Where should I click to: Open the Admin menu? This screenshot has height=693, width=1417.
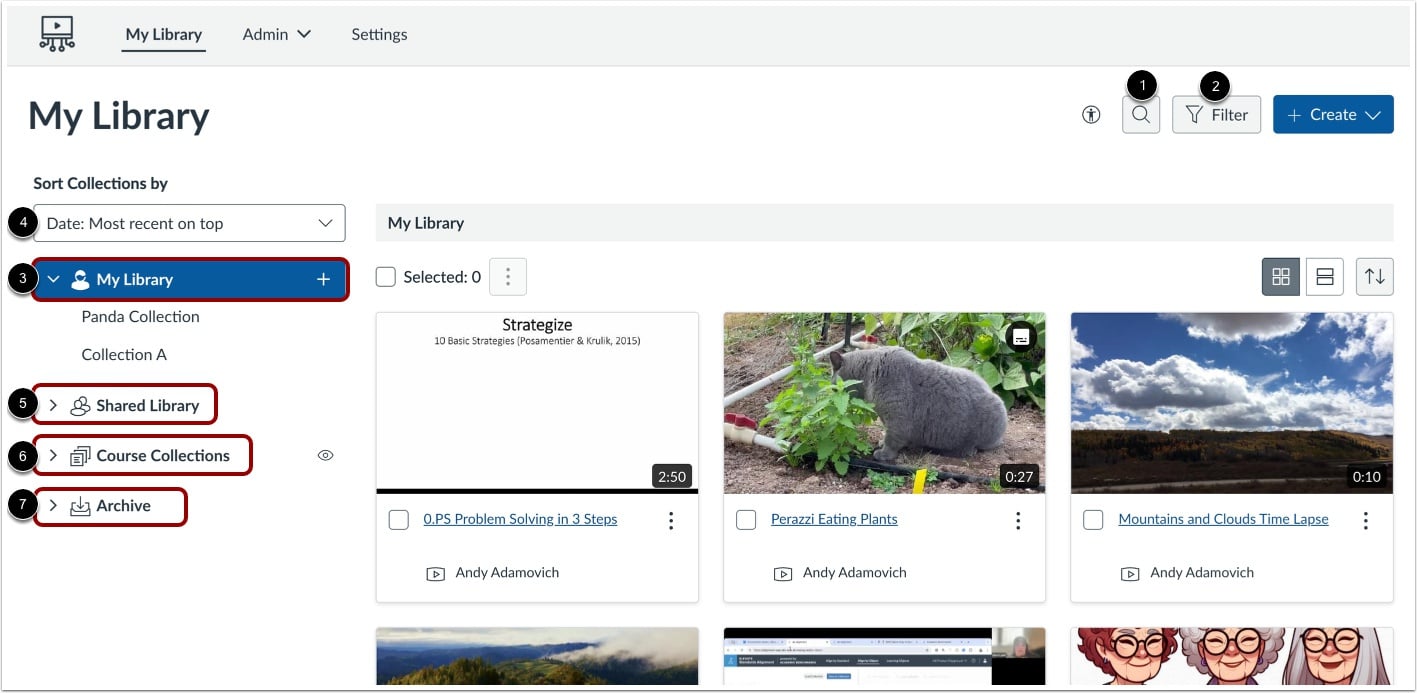(277, 34)
